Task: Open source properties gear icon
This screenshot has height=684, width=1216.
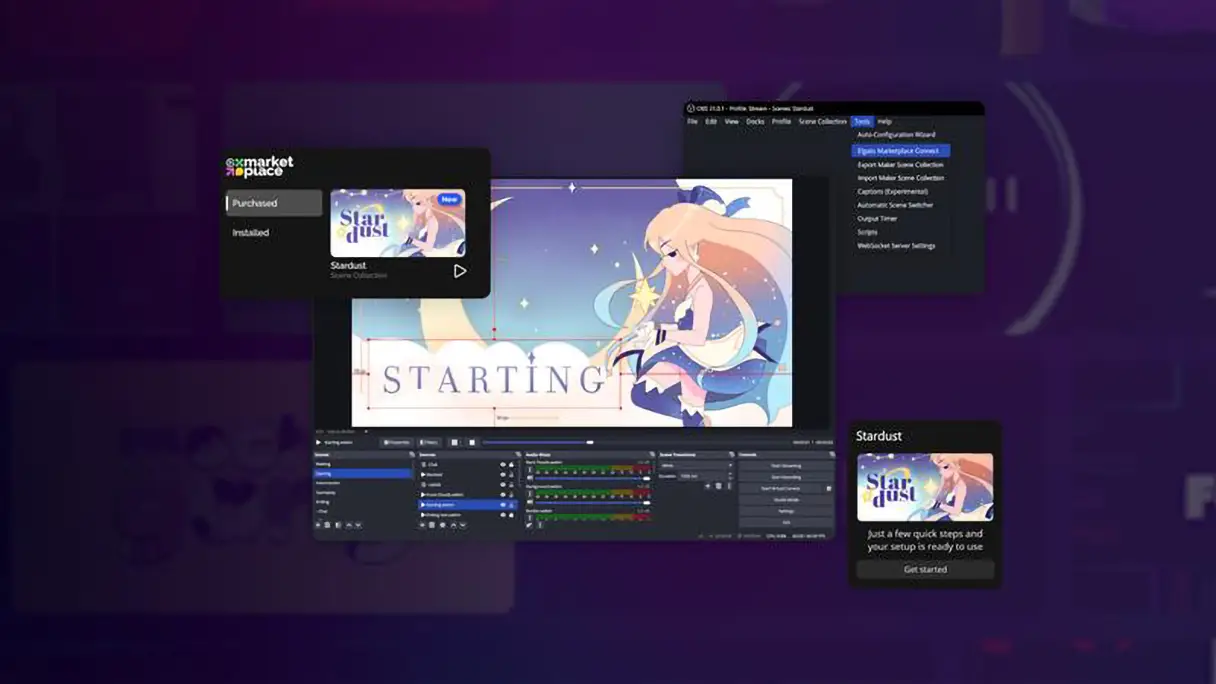Action: pyautogui.click(x=442, y=525)
